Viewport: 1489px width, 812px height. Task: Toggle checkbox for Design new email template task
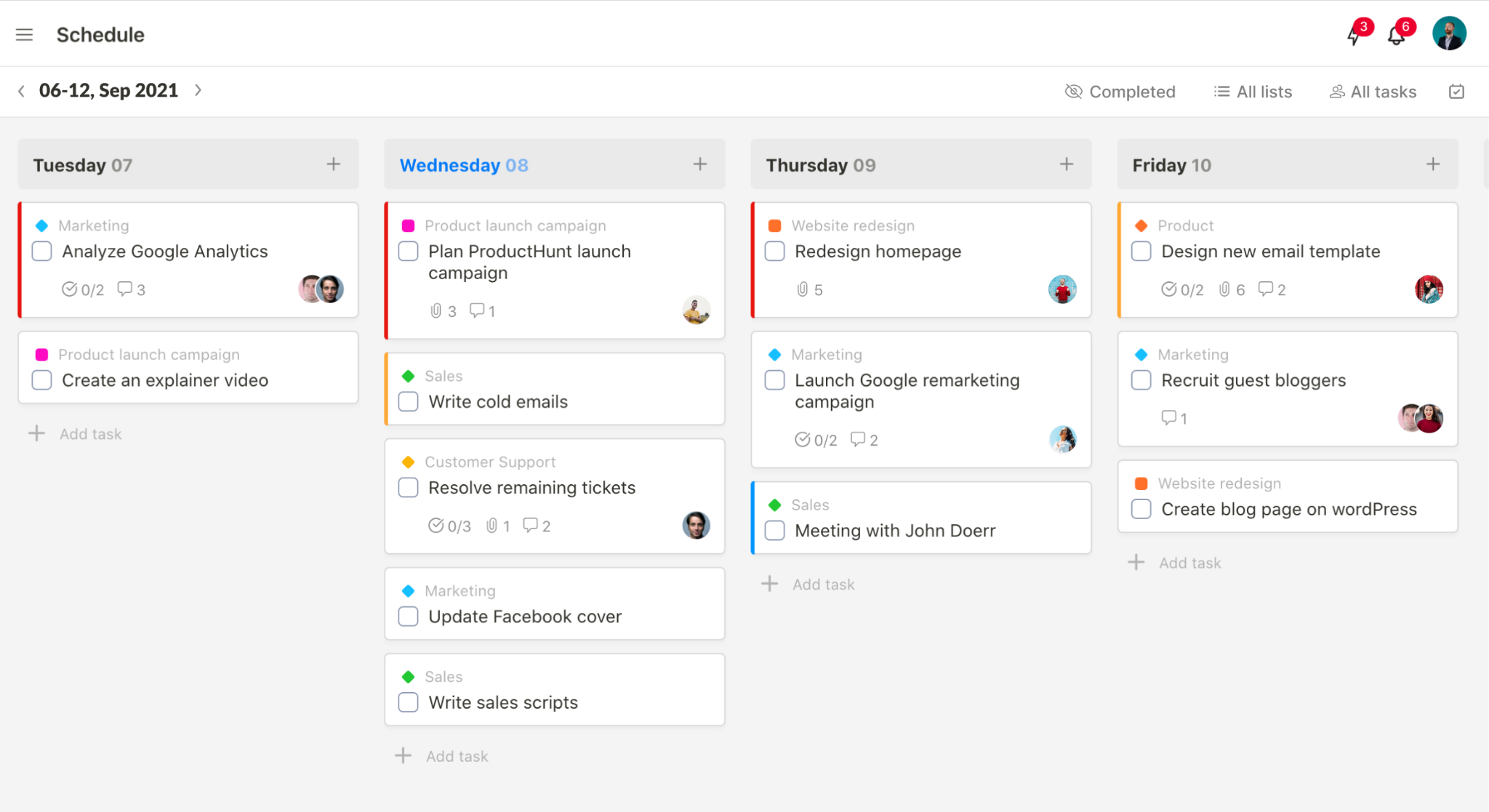point(1141,252)
